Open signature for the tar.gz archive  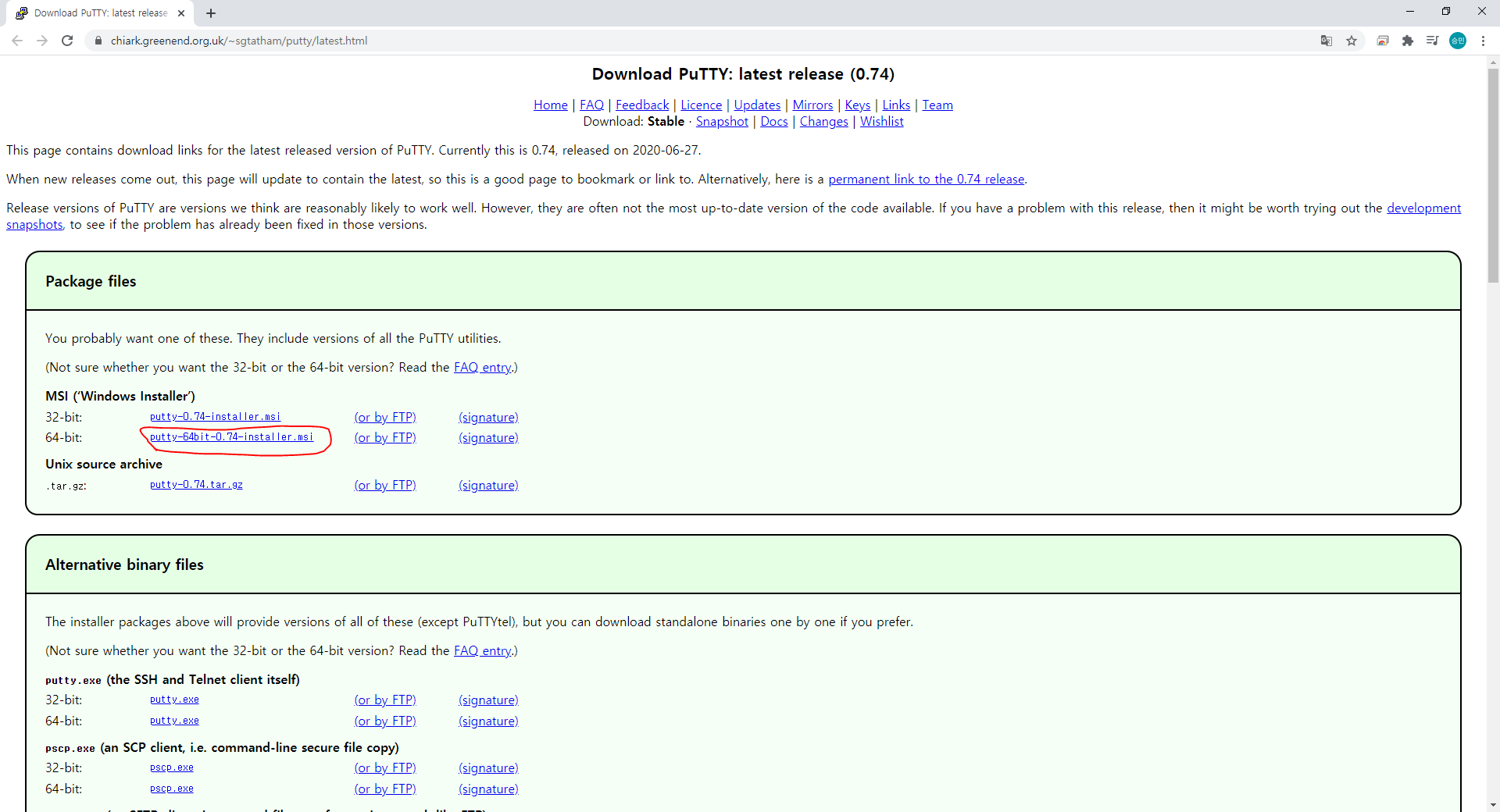488,485
